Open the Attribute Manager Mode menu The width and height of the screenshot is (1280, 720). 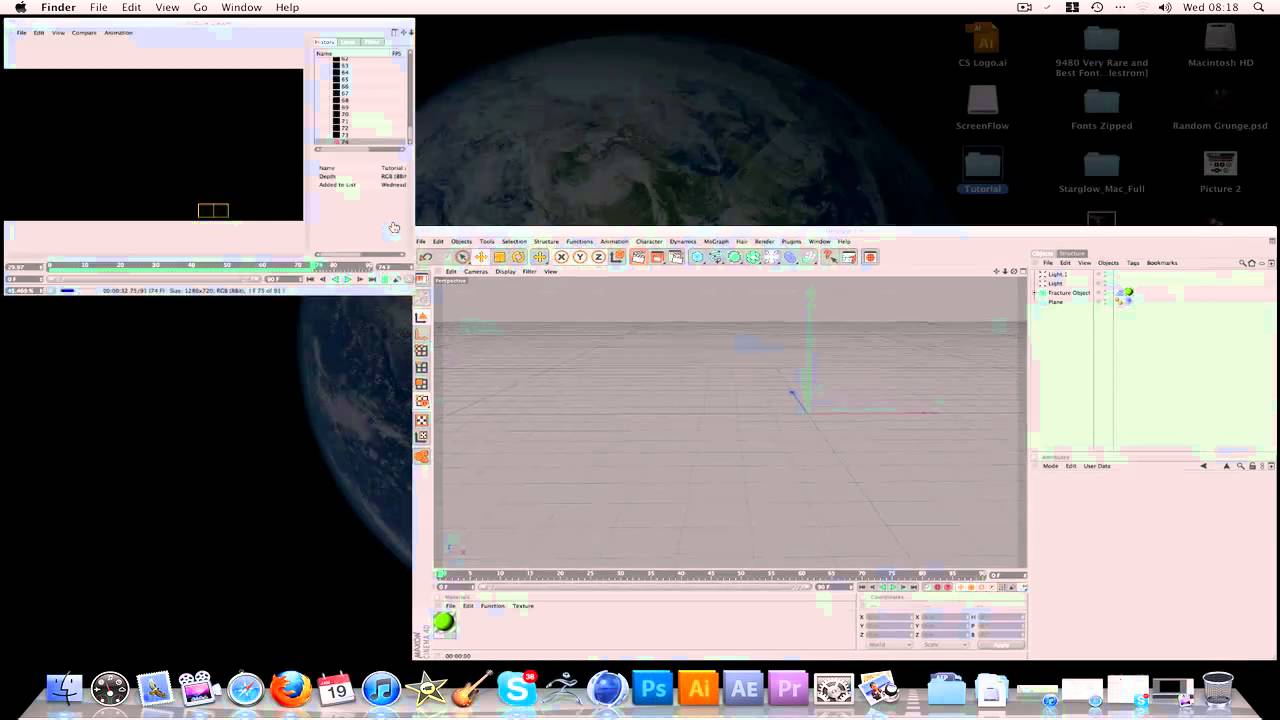(1050, 466)
